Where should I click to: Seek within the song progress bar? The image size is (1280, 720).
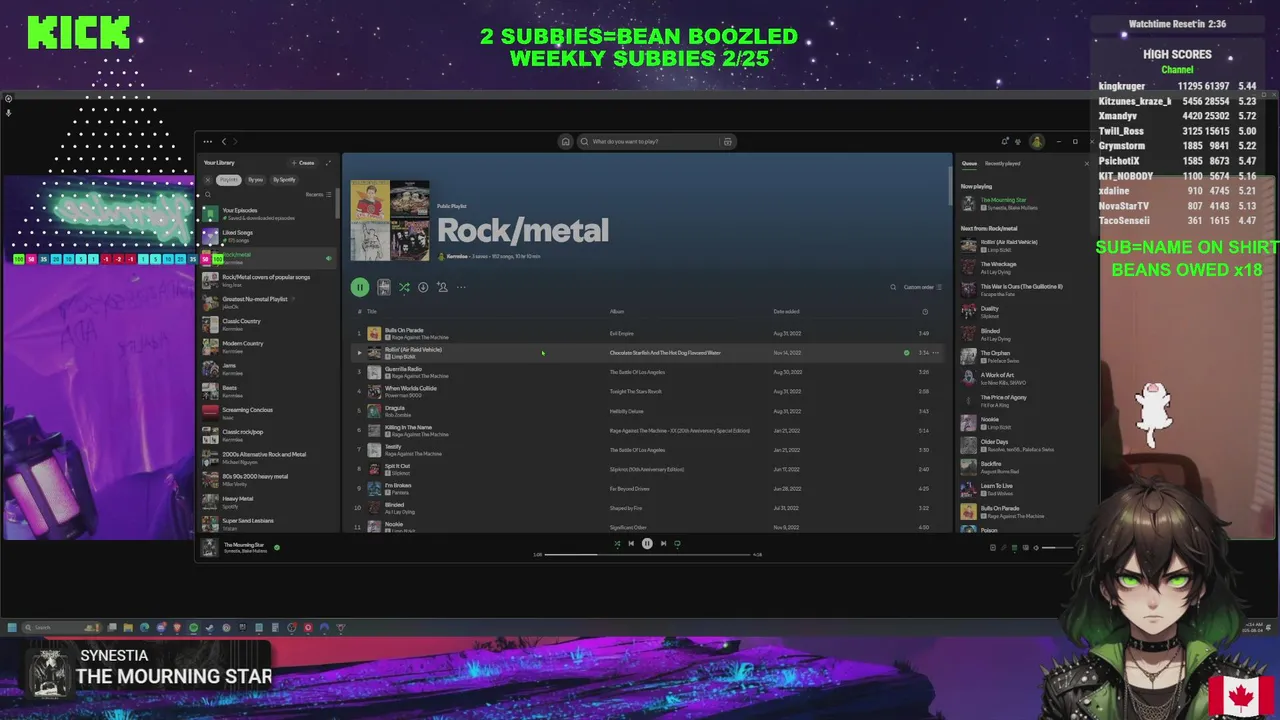click(647, 554)
